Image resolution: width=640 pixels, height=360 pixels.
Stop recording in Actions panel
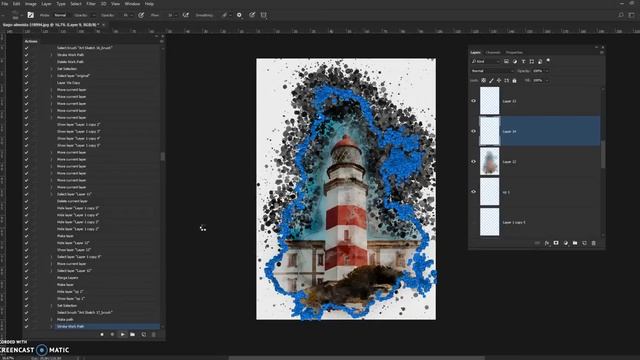pos(102,334)
